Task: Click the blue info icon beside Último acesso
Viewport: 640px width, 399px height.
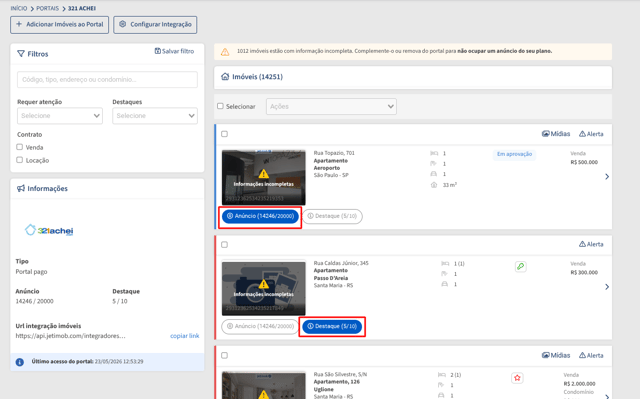Action: pos(20,362)
